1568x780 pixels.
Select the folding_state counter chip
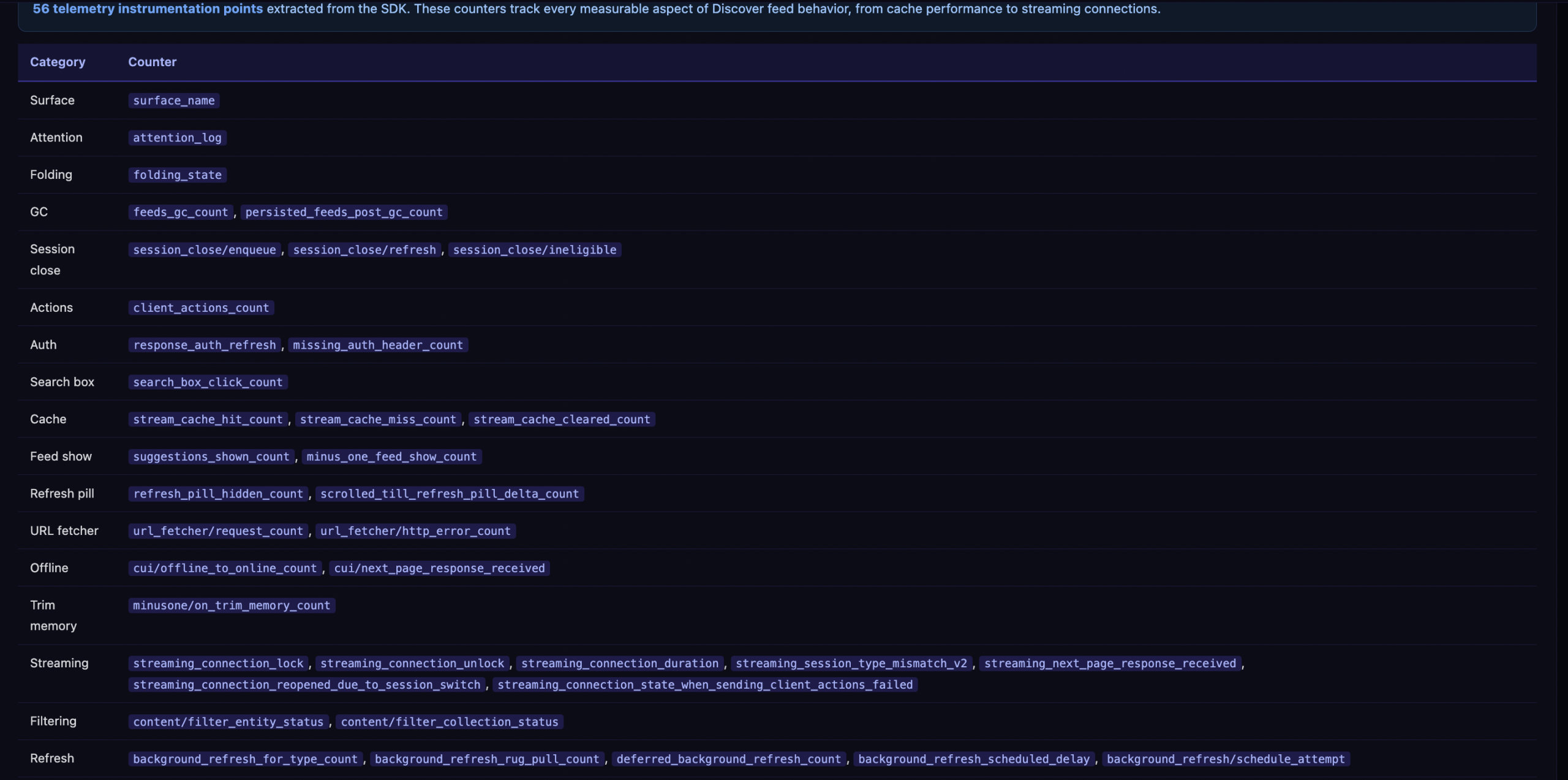tap(177, 175)
